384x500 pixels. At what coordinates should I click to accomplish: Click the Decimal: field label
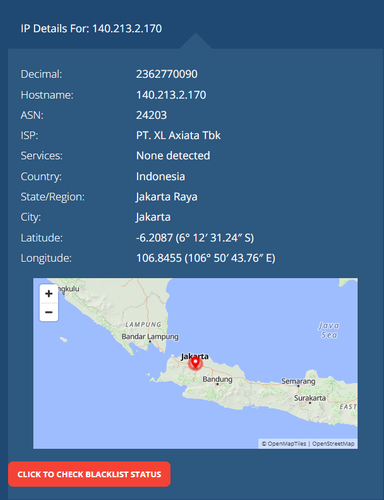point(41,74)
